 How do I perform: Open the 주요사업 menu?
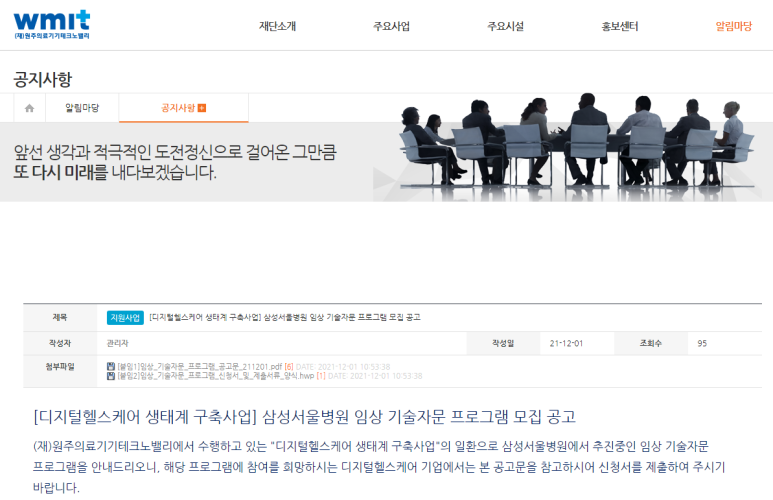pos(391,26)
